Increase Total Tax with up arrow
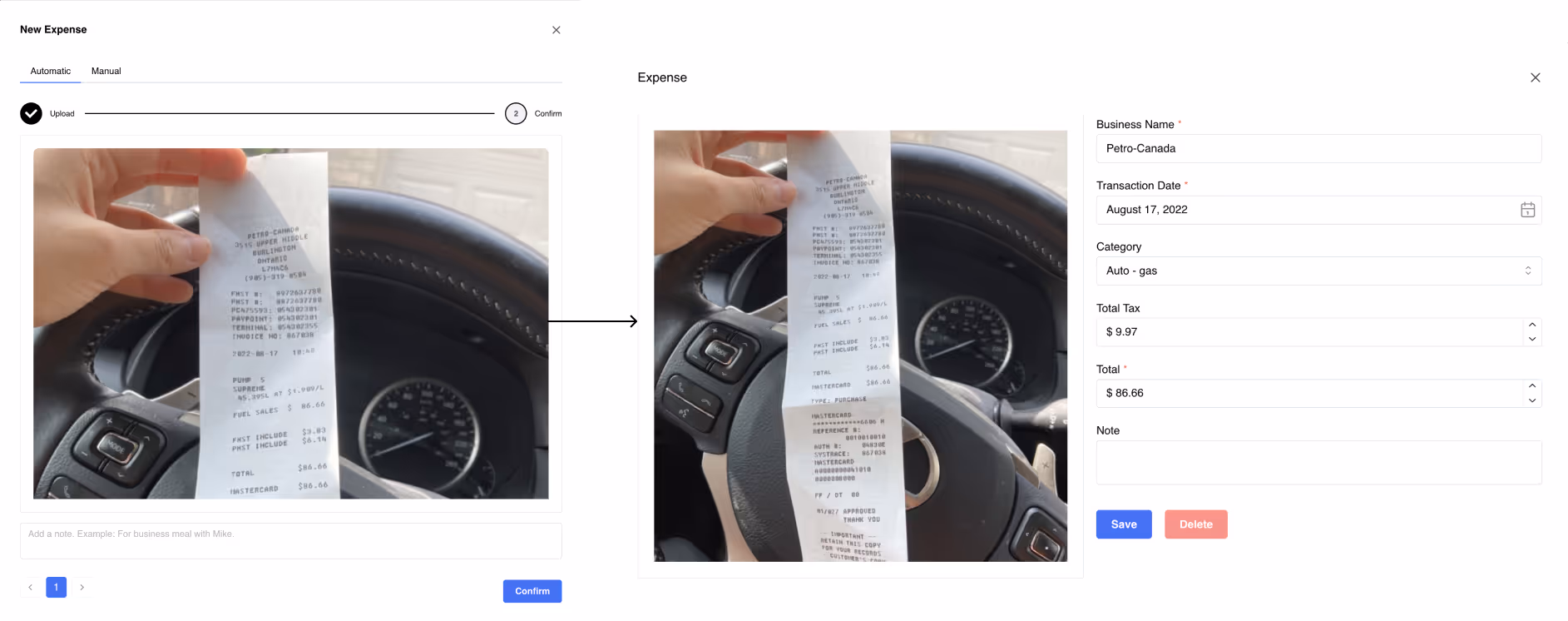The image size is (1568, 621). coord(1532,325)
